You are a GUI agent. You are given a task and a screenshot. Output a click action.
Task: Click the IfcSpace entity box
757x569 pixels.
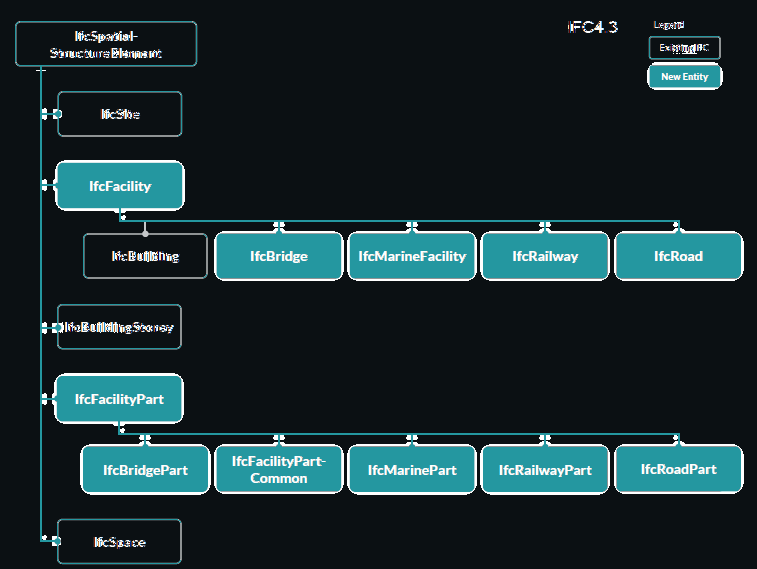[119, 541]
